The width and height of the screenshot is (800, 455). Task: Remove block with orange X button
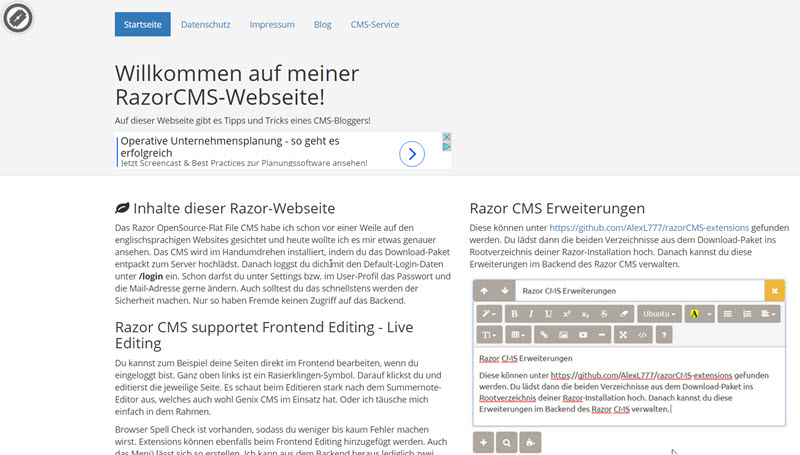point(774,291)
